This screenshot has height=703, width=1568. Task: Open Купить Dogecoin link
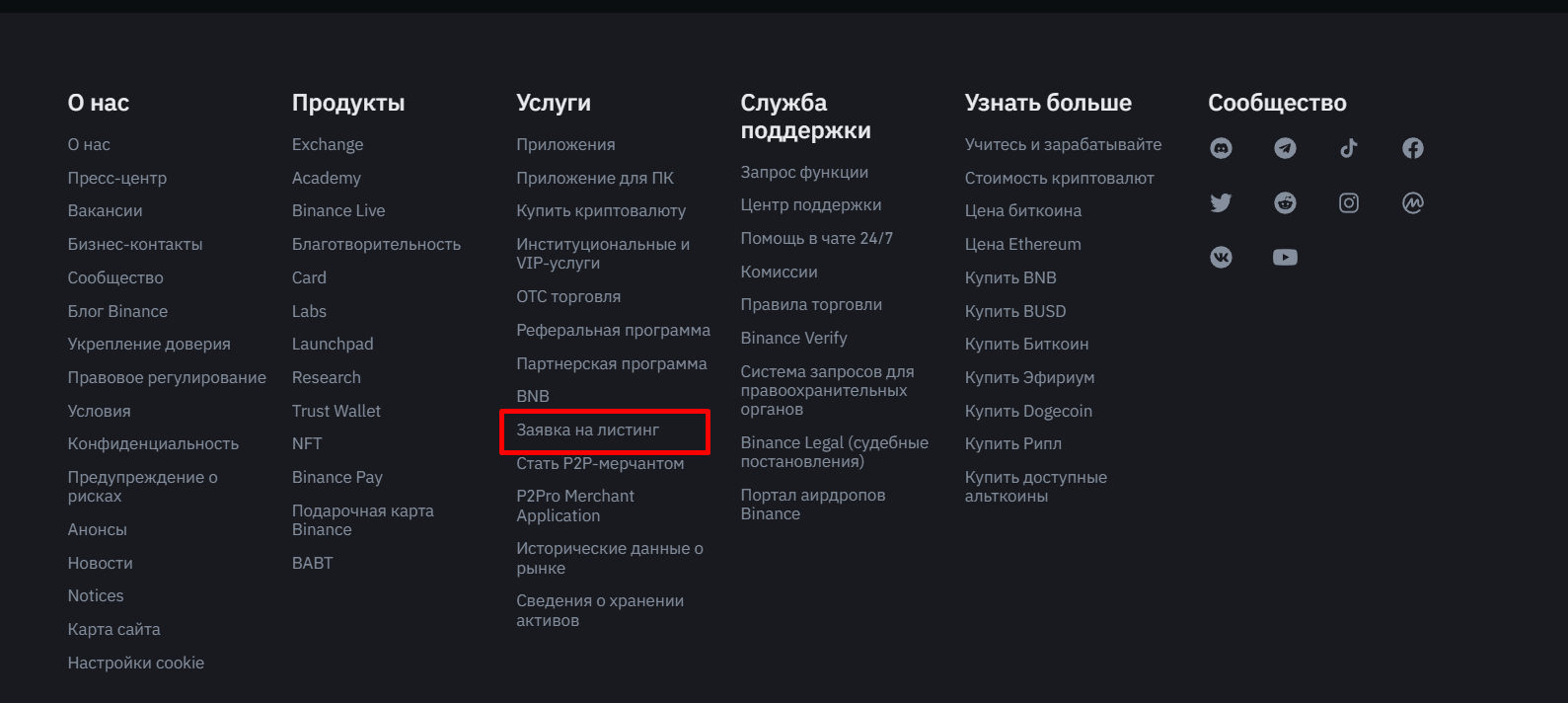(x=1028, y=411)
